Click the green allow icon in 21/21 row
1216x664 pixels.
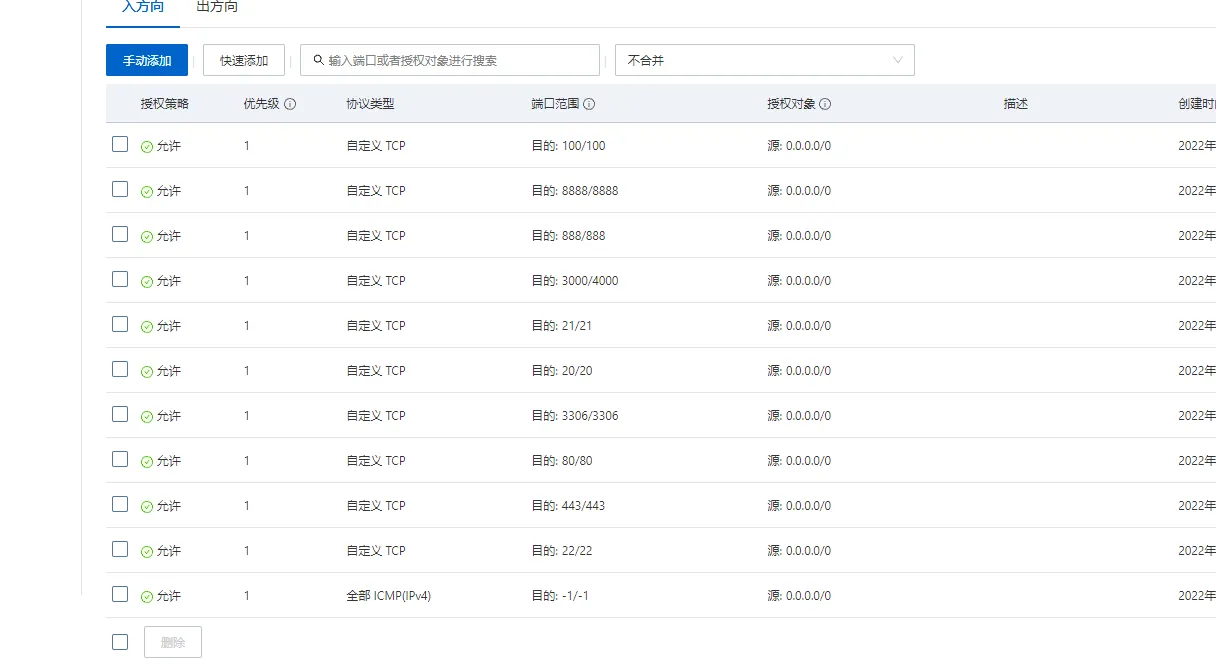[x=147, y=327]
